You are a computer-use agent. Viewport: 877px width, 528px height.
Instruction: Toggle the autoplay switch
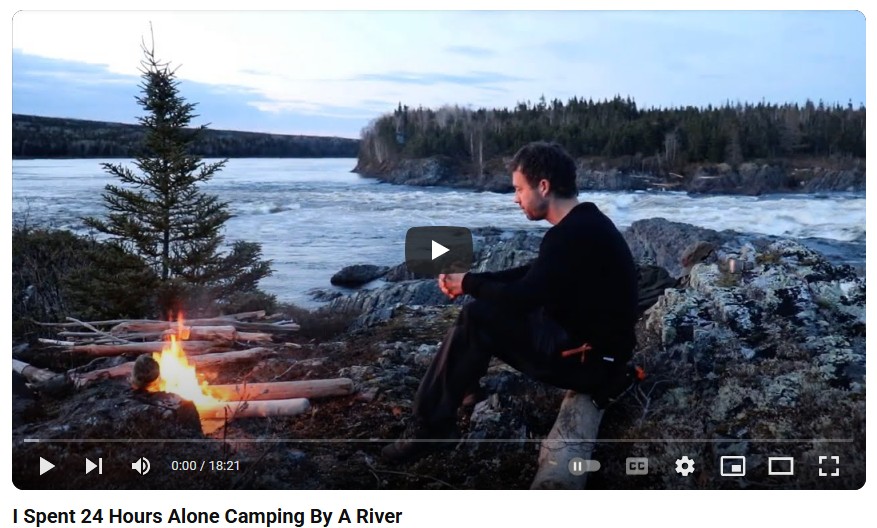(584, 466)
